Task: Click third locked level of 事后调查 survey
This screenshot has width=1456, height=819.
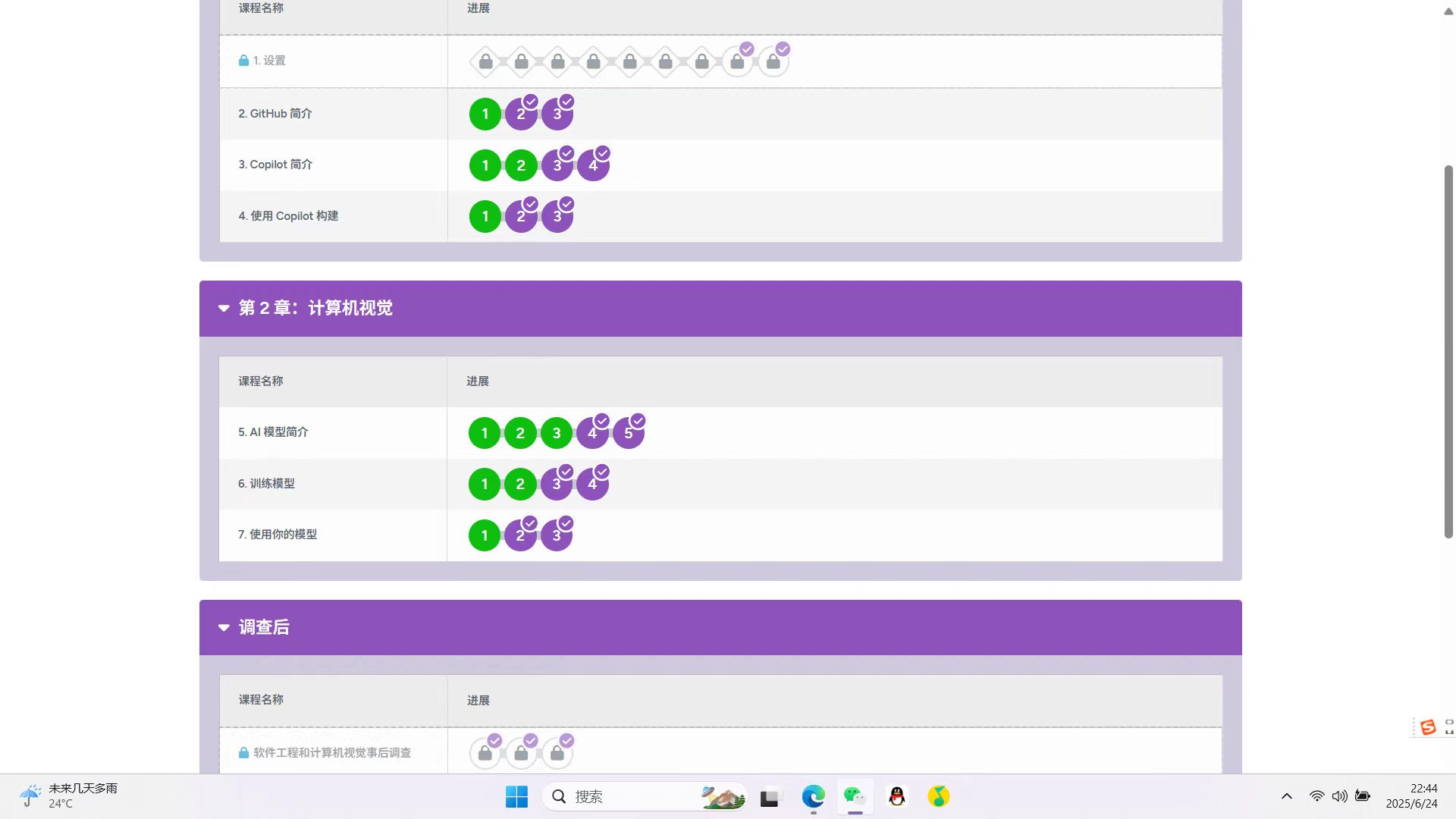Action: point(557,754)
